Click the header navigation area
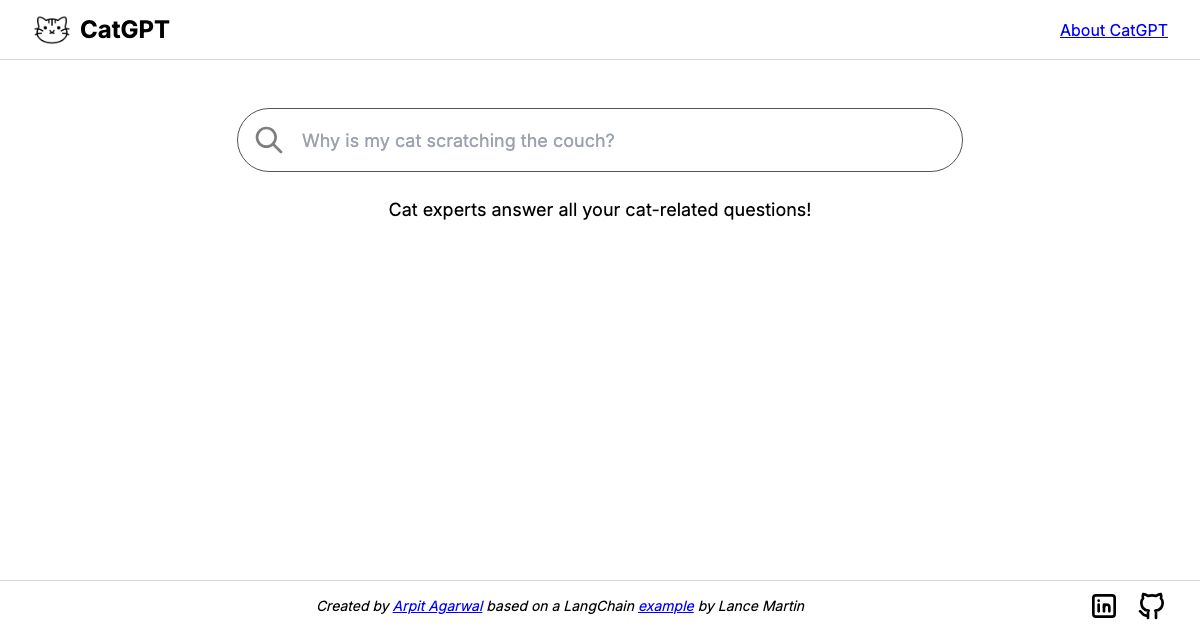The image size is (1200, 630). pyautogui.click(x=600, y=29)
